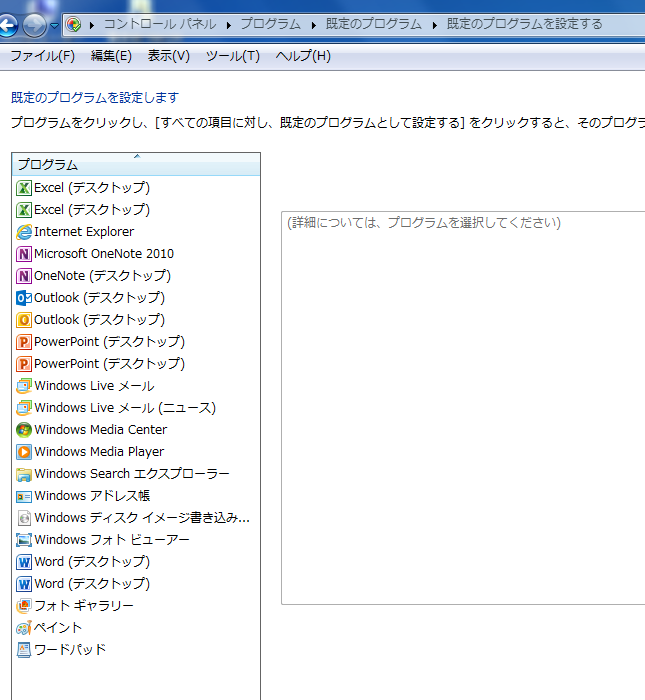The image size is (645, 700).
Task: Select the Windows Media Center icon
Action: click(24, 430)
